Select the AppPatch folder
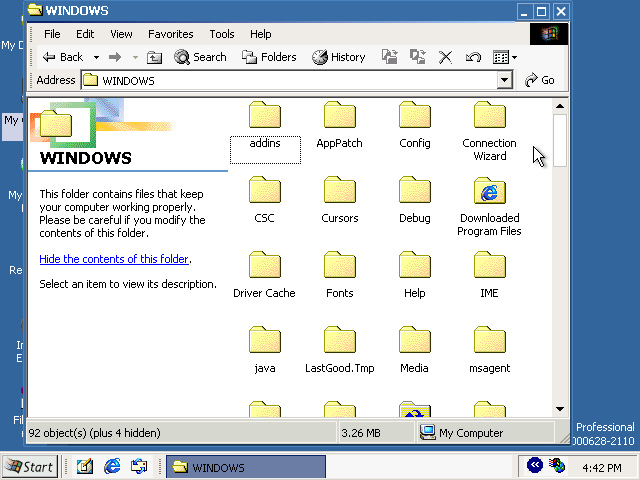640x480 pixels. pyautogui.click(x=340, y=127)
